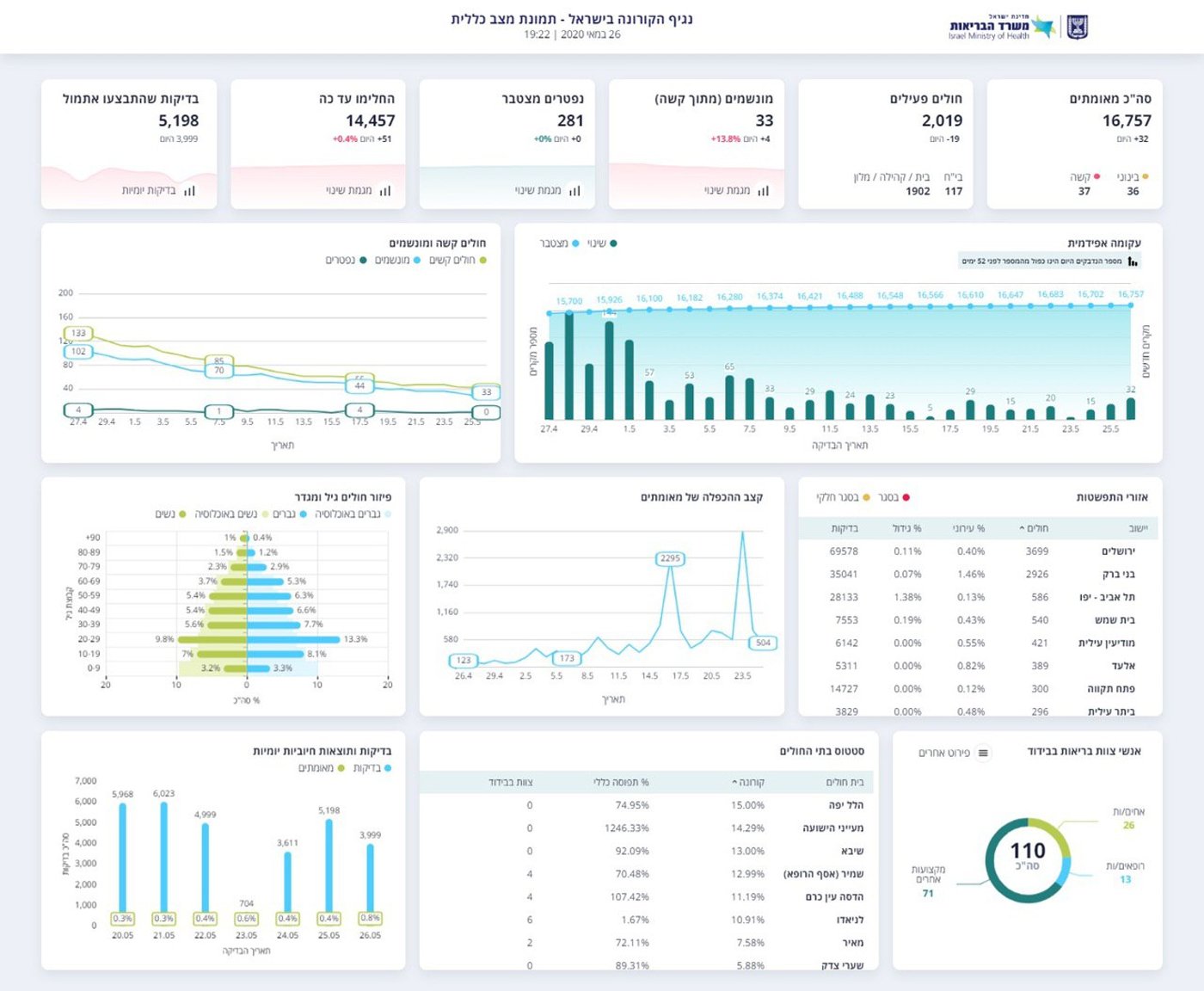
Task: Click the Israel state emblem in the header
Action: coord(1078,28)
